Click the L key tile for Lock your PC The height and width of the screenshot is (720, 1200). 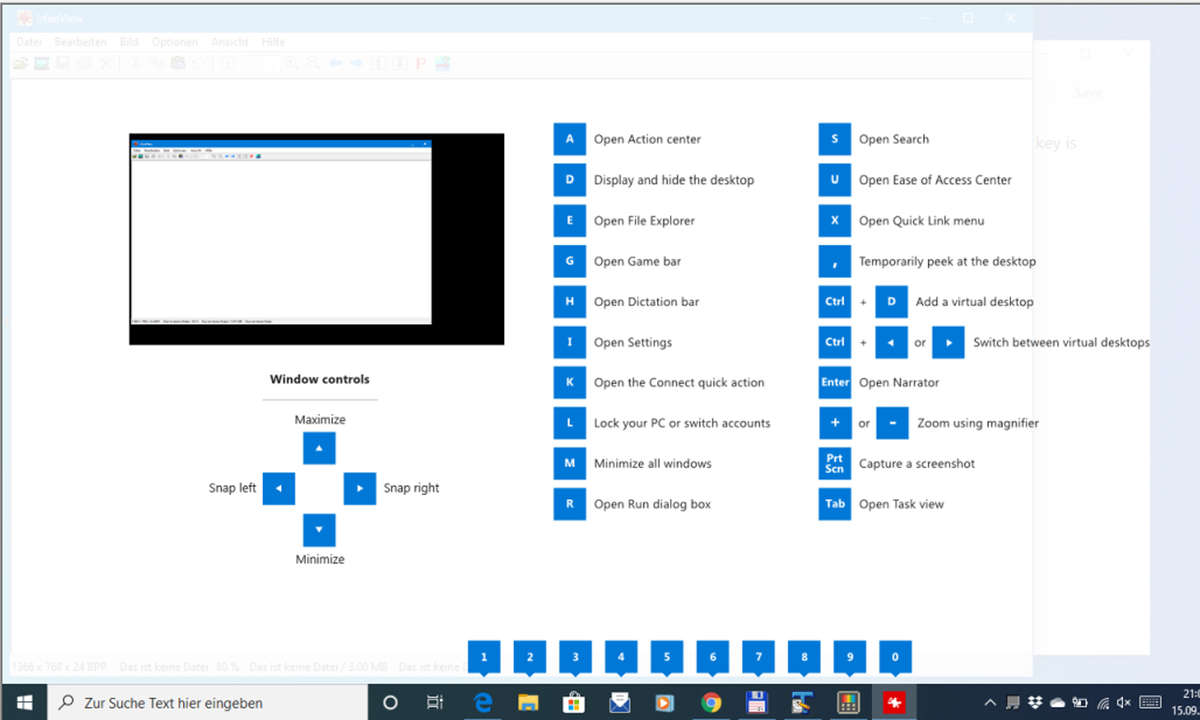569,423
